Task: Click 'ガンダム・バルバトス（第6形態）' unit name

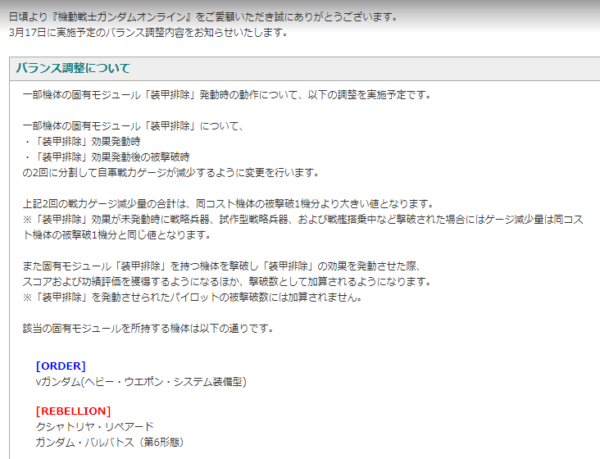Action: (109, 442)
